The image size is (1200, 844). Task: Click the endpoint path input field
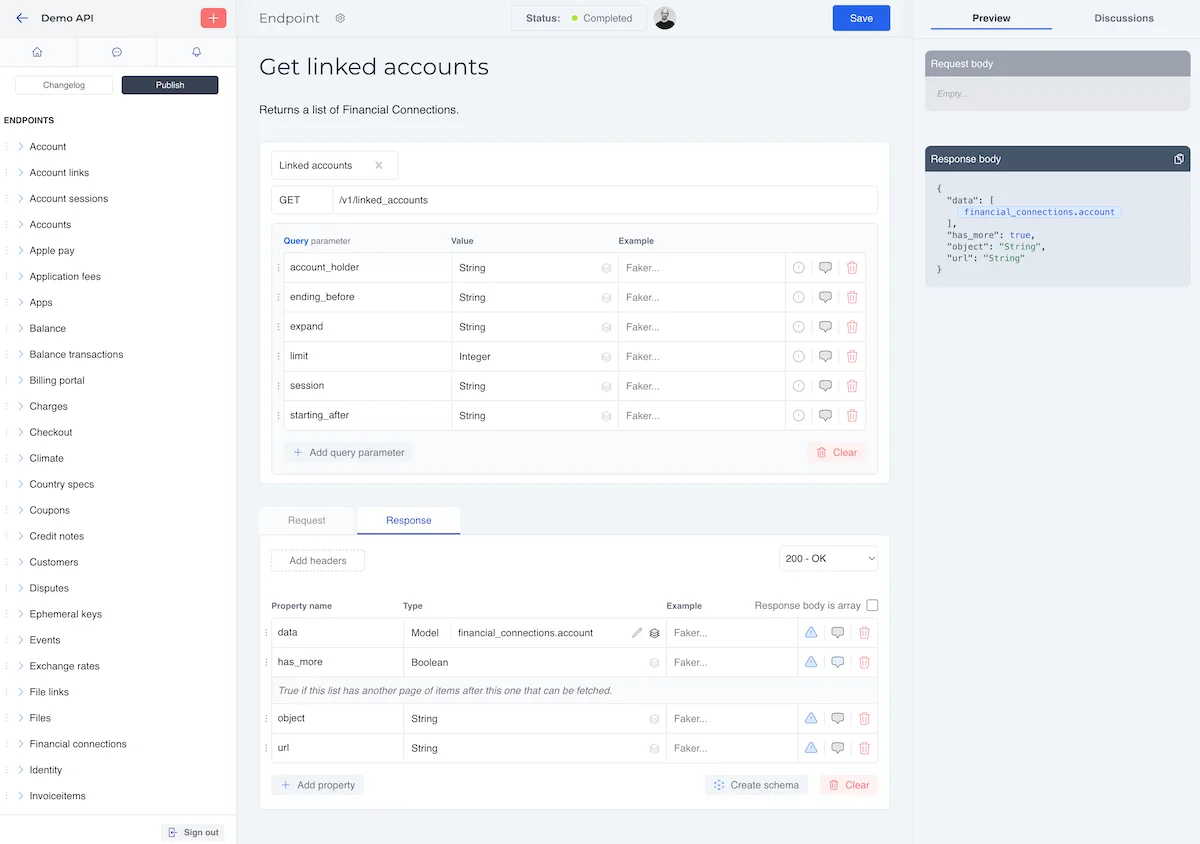click(604, 200)
